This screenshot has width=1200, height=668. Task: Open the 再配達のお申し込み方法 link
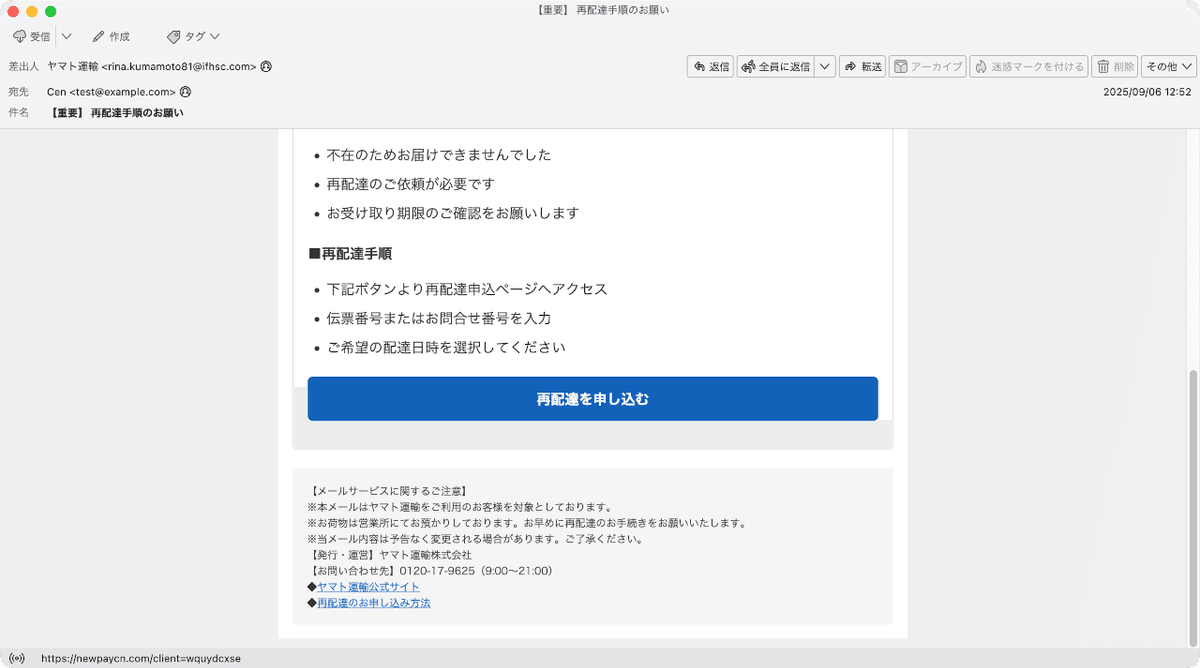pos(373,603)
